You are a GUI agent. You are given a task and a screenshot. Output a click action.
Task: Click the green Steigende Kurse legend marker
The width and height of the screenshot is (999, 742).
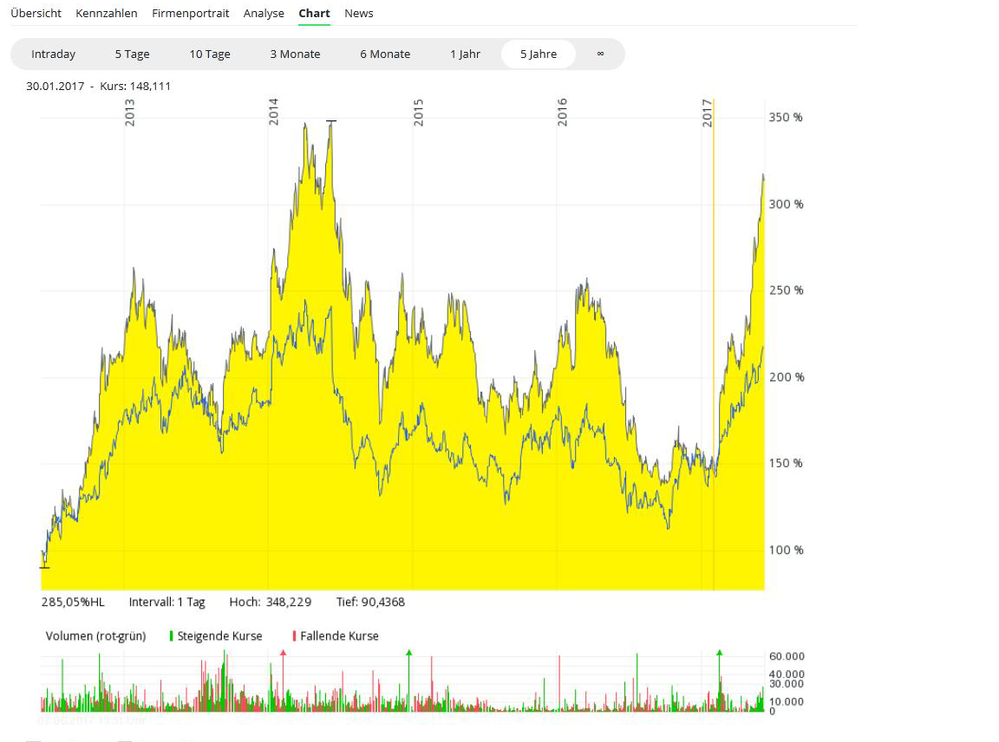tap(171, 636)
